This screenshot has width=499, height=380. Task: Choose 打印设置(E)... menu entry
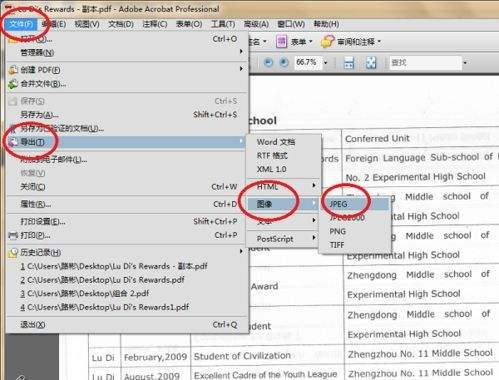(x=127, y=222)
